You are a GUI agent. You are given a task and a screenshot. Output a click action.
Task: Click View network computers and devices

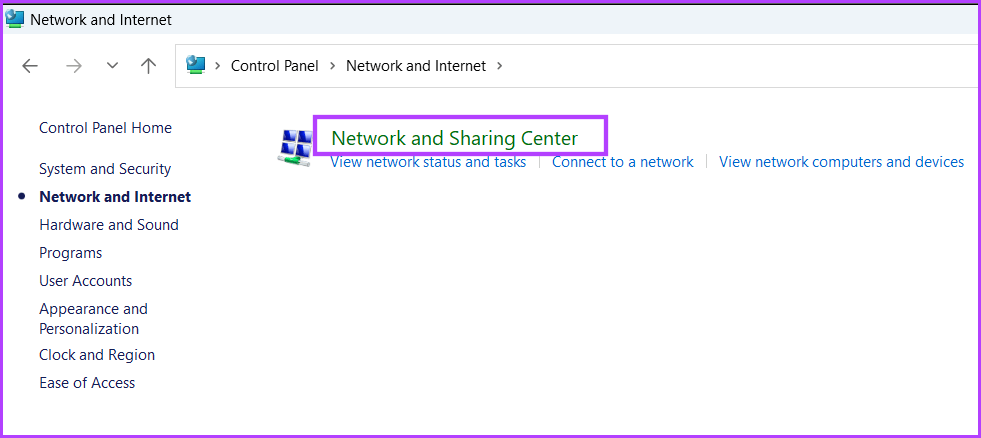[x=841, y=162]
